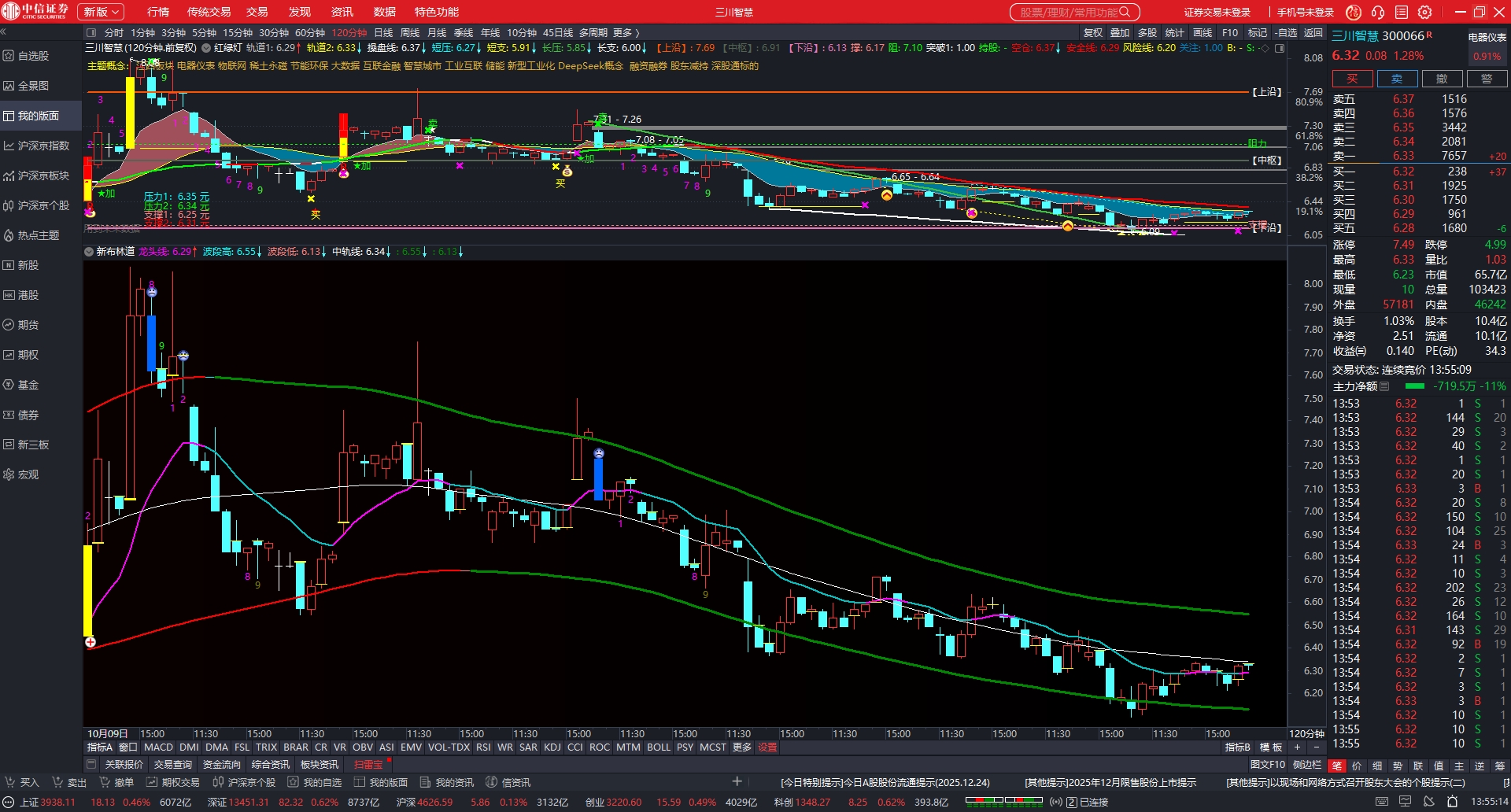Open the 指标A indicator menu
The height and width of the screenshot is (812, 1511).
(100, 747)
